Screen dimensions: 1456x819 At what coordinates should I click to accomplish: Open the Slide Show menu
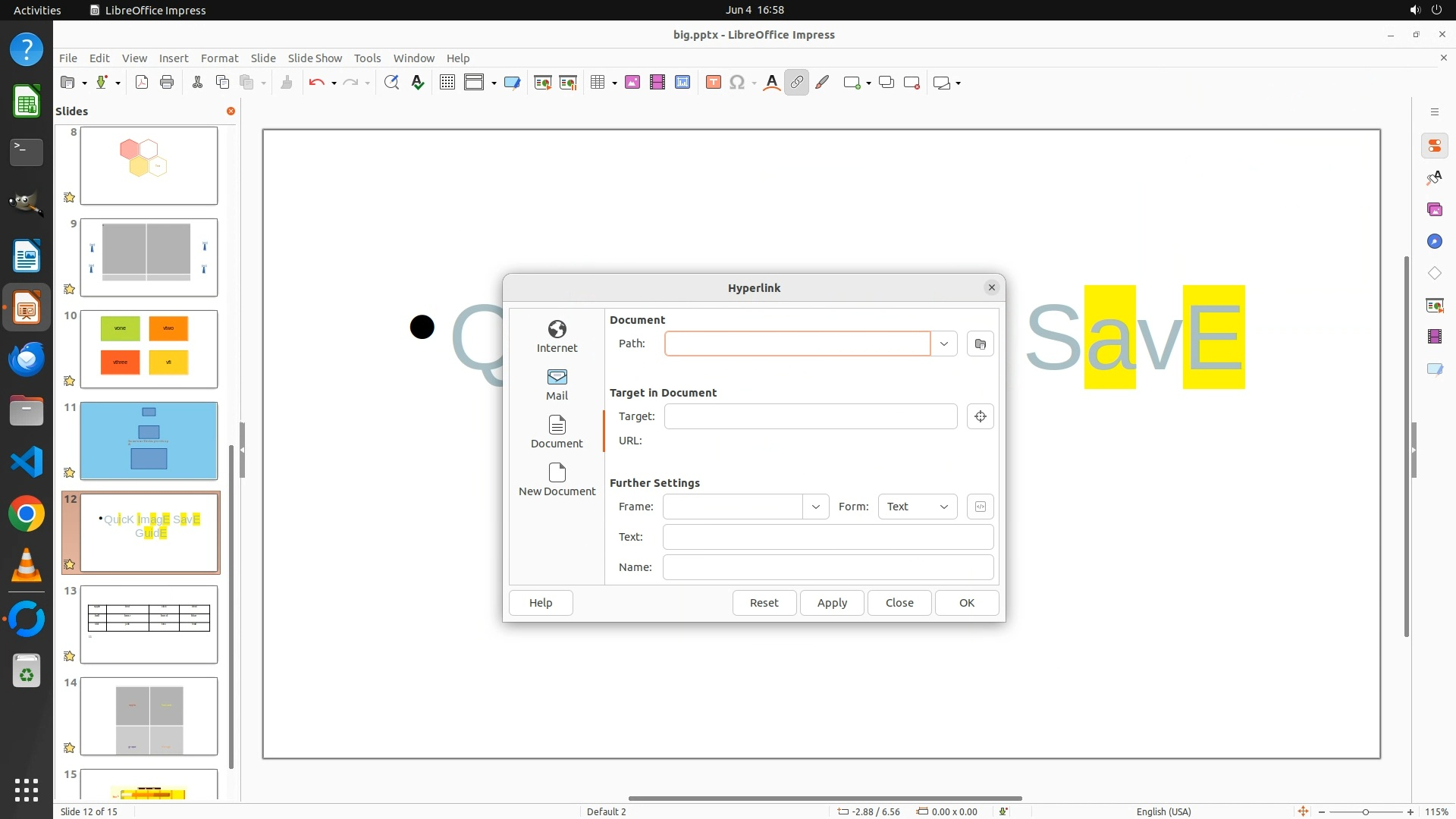coord(315,58)
